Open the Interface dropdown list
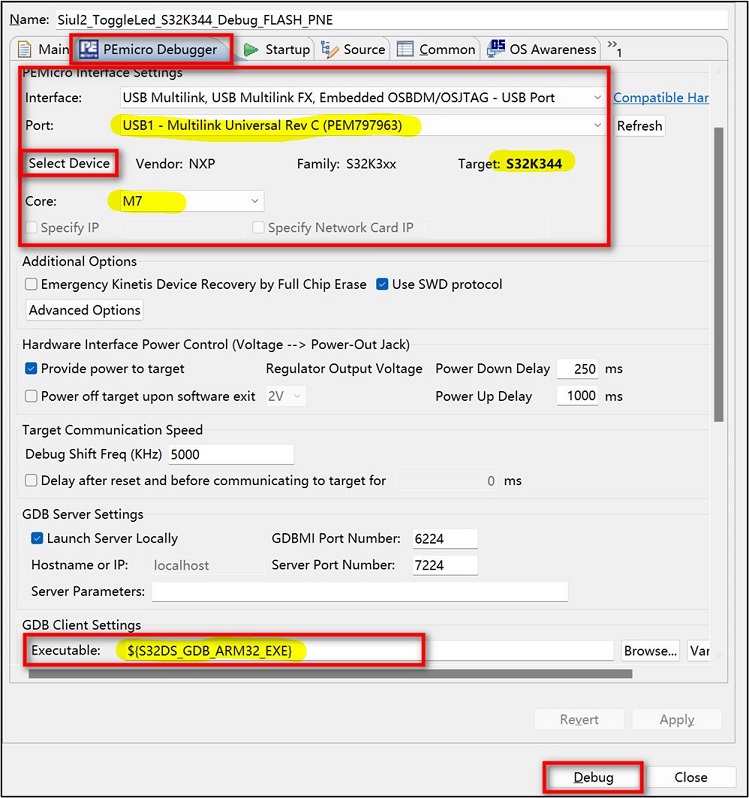This screenshot has width=749, height=798. (362, 97)
